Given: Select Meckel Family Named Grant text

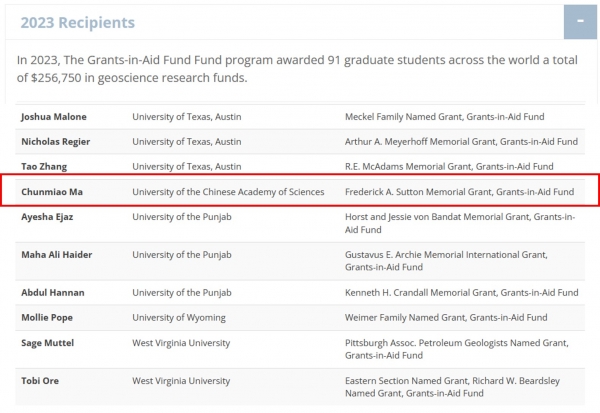Looking at the screenshot, I should tap(404, 117).
